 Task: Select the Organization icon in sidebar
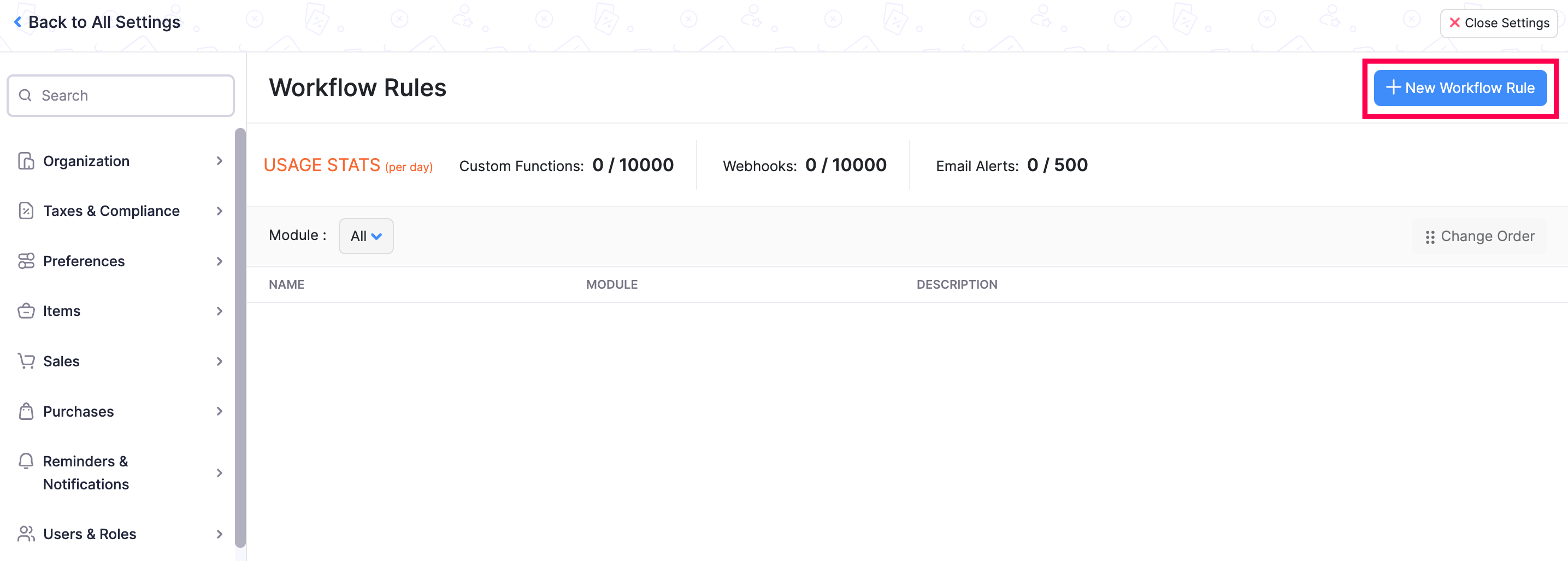(x=26, y=160)
